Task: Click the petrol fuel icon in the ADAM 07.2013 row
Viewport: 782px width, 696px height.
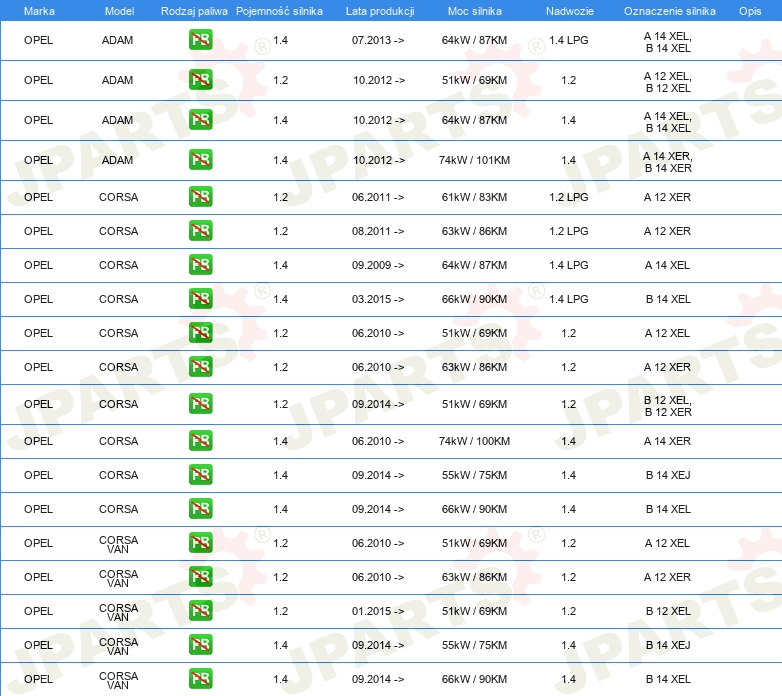Action: 200,40
